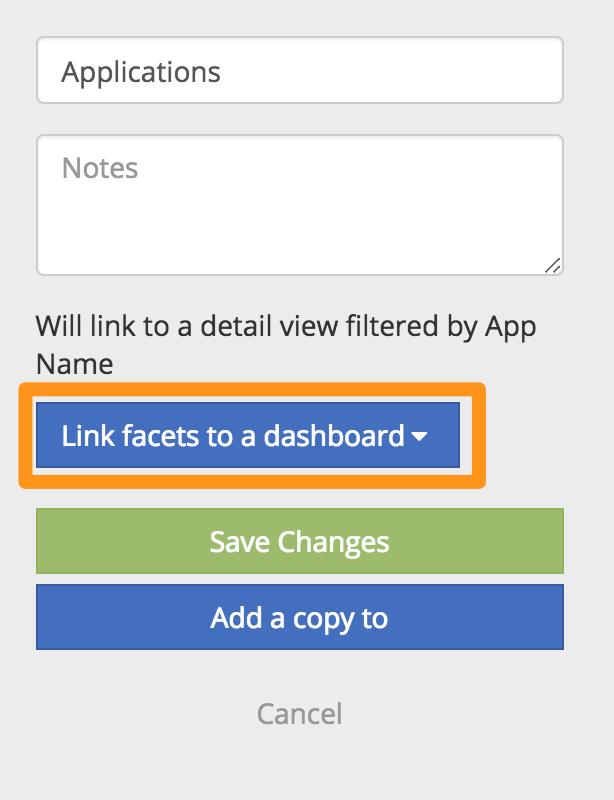Click the downward arrow icon on dashboard button
The image size is (614, 800).
(x=421, y=436)
